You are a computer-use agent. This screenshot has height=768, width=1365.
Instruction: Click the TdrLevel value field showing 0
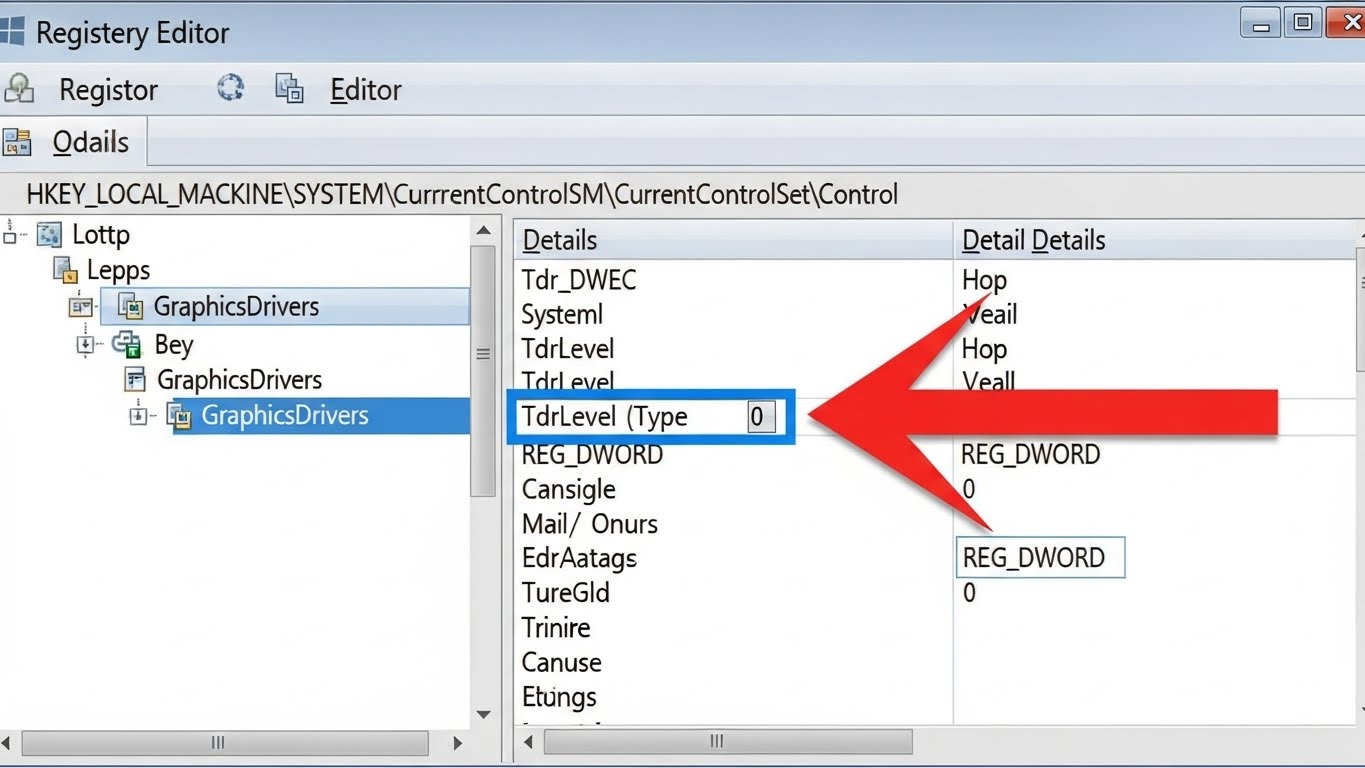click(x=759, y=417)
